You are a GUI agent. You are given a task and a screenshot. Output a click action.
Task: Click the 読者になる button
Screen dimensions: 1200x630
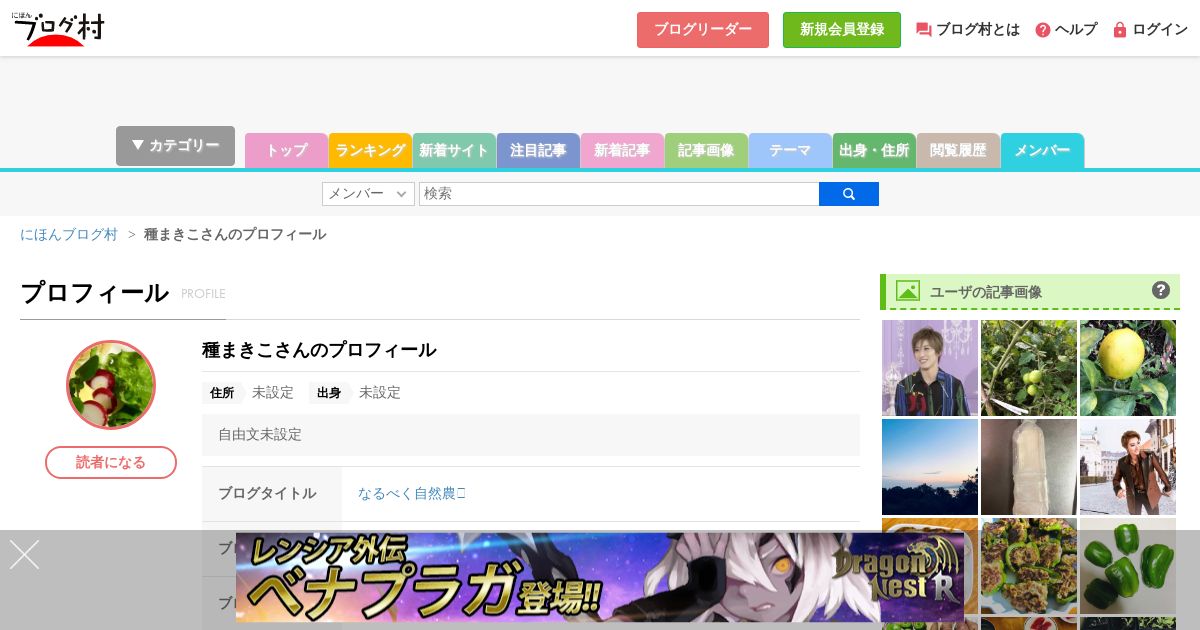tap(111, 462)
